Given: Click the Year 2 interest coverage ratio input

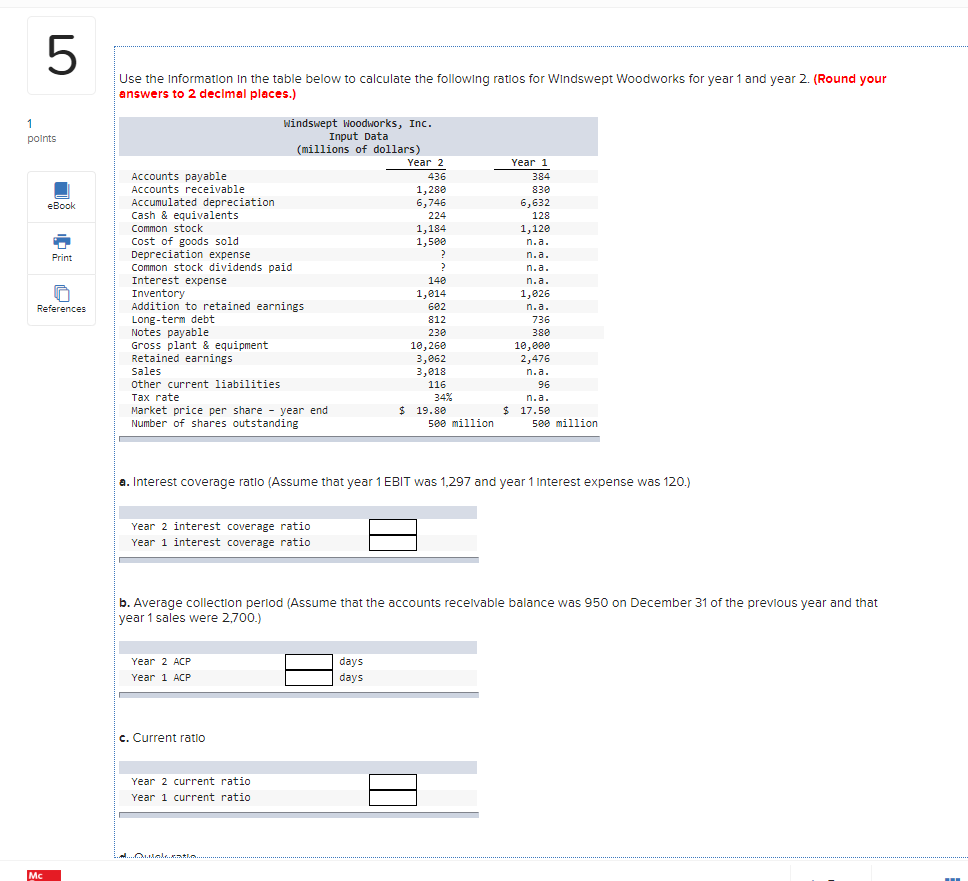Looking at the screenshot, I should [x=393, y=525].
